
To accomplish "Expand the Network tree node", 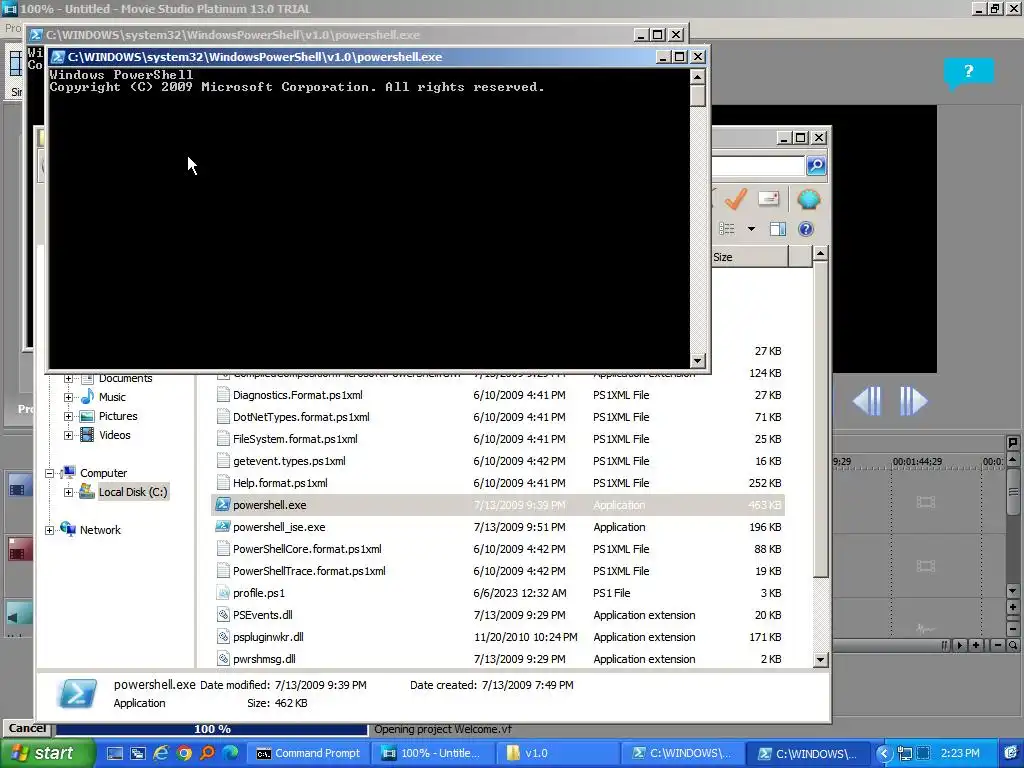I will tap(50, 530).
